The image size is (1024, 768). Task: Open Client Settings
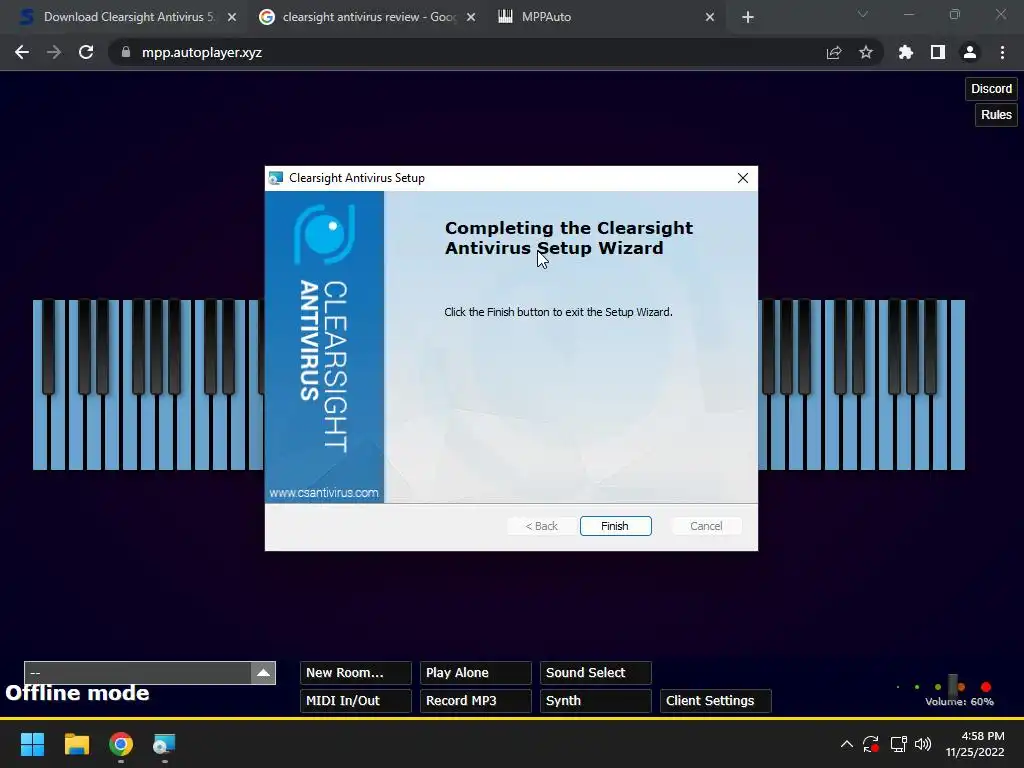point(716,701)
